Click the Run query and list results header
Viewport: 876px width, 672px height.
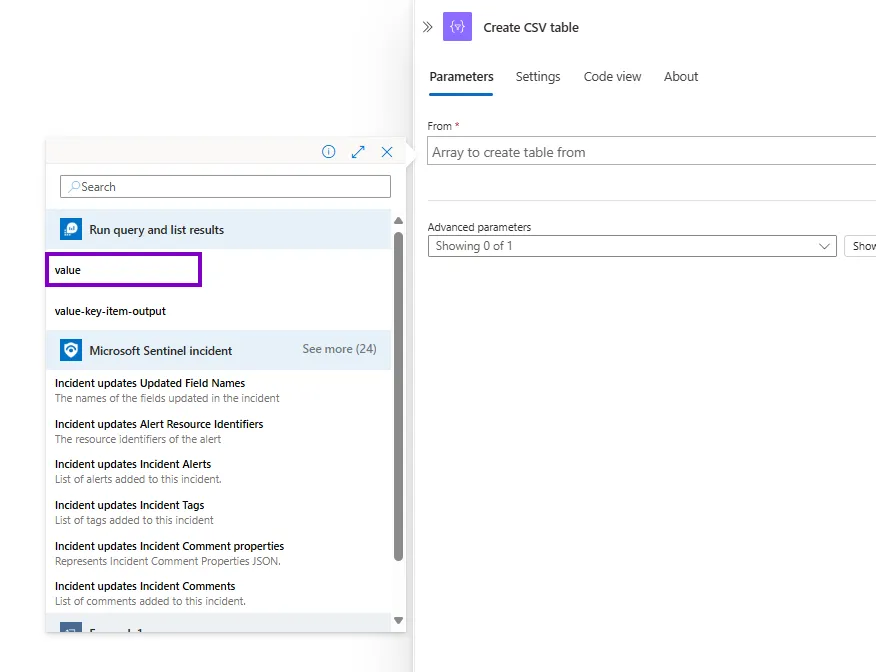click(218, 230)
